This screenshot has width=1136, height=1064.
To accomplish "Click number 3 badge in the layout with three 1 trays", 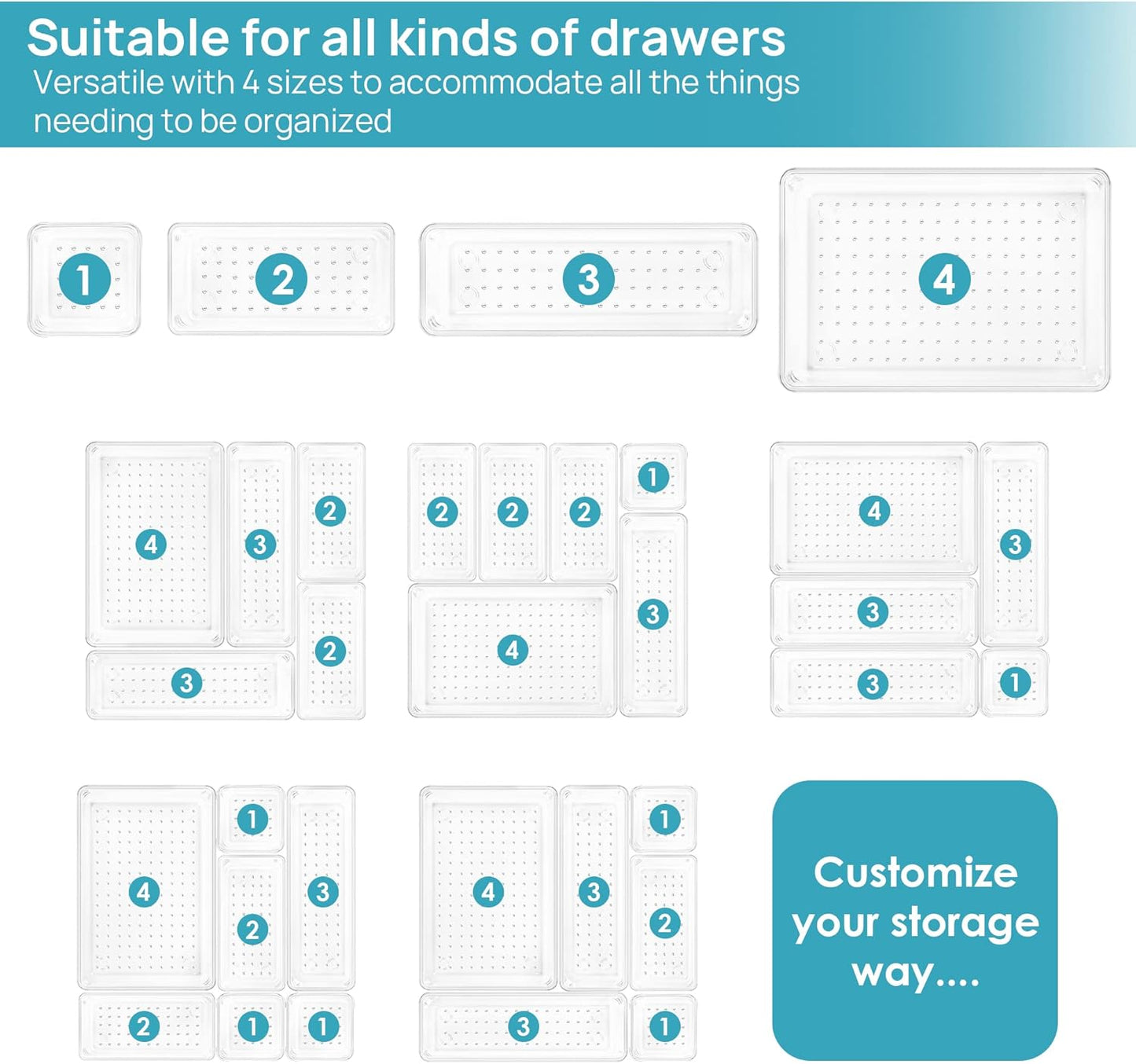I will (x=322, y=892).
